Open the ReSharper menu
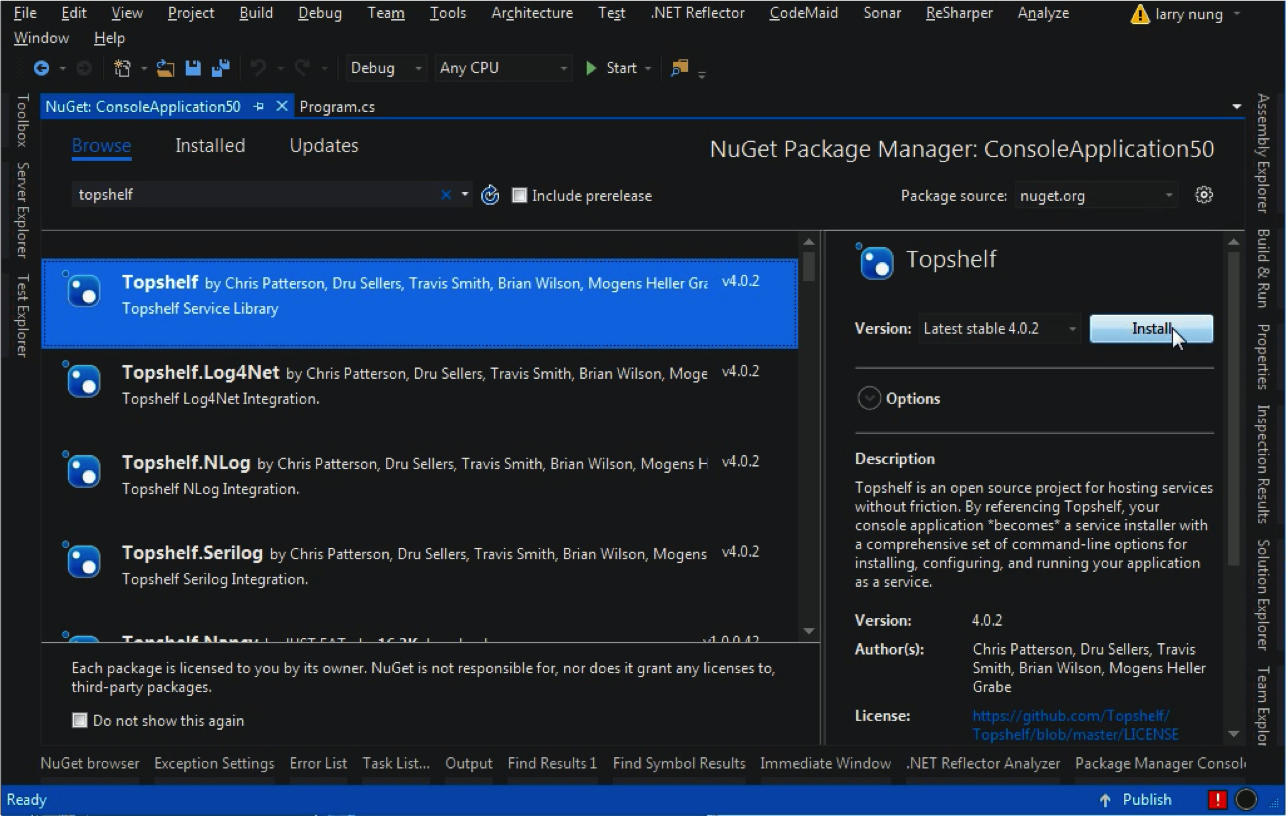This screenshot has width=1286, height=817. (959, 13)
